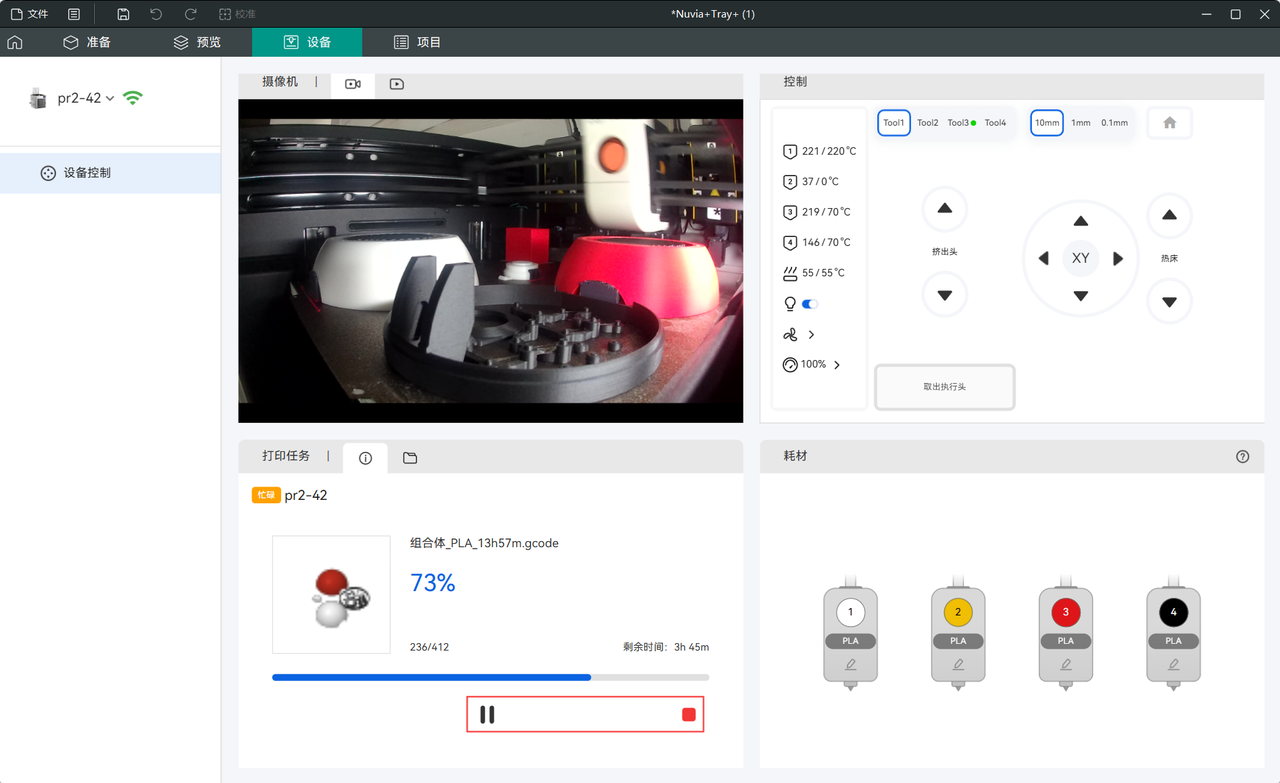The image size is (1280, 783).
Task: Toggle the printer light switch
Action: point(810,304)
